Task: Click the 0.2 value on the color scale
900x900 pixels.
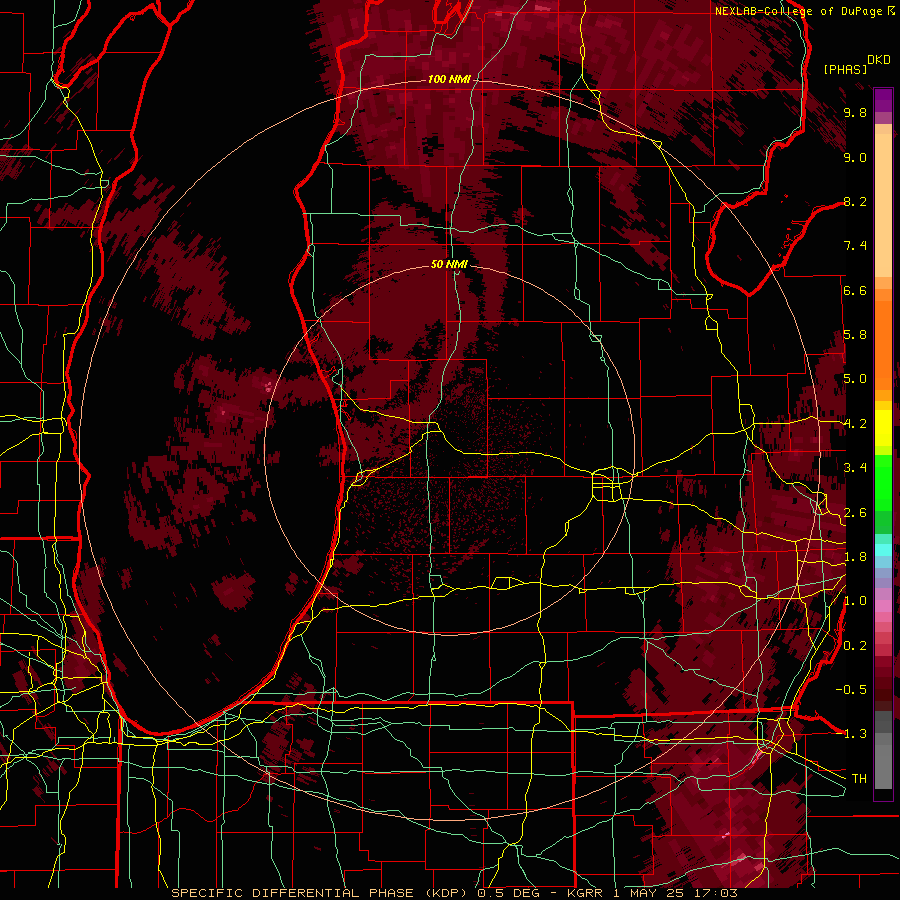Action: tap(855, 646)
